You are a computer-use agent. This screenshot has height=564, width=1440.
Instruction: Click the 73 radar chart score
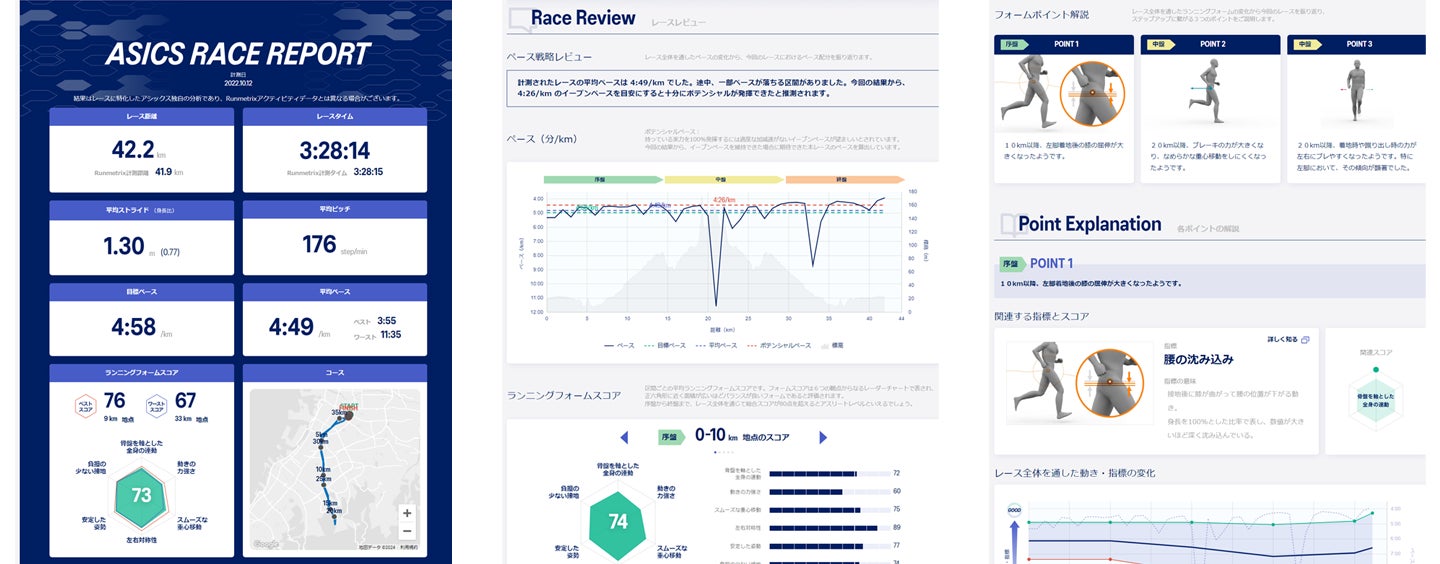click(142, 495)
